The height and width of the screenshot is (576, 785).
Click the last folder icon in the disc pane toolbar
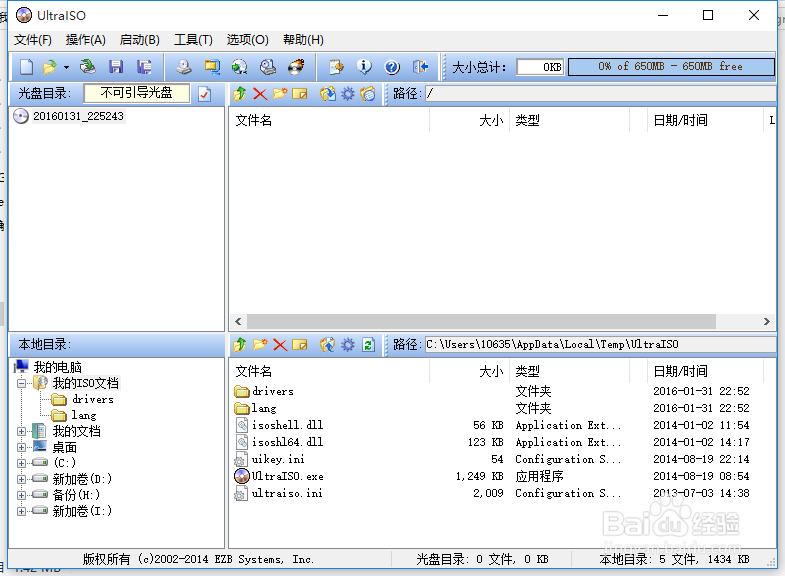pos(367,94)
